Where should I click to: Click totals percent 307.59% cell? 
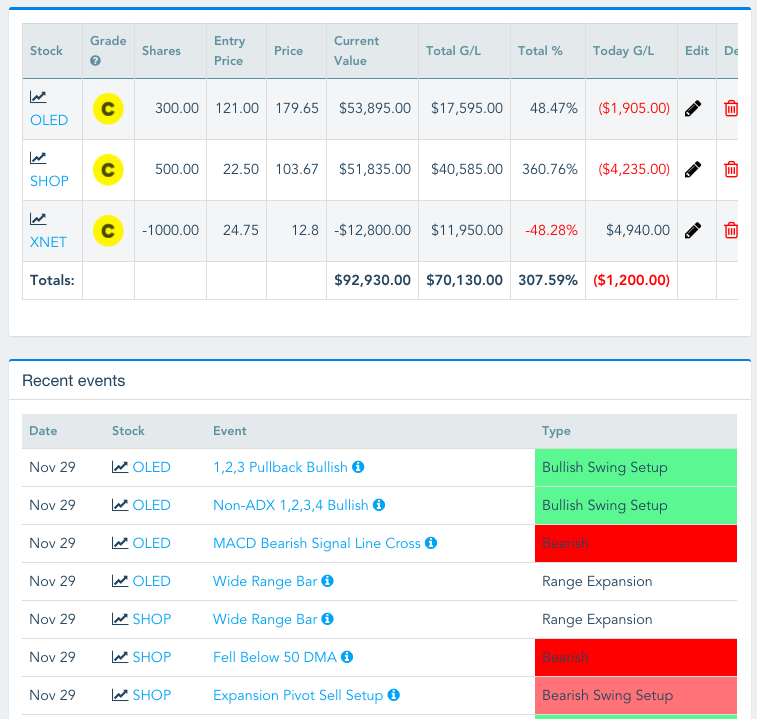547,280
